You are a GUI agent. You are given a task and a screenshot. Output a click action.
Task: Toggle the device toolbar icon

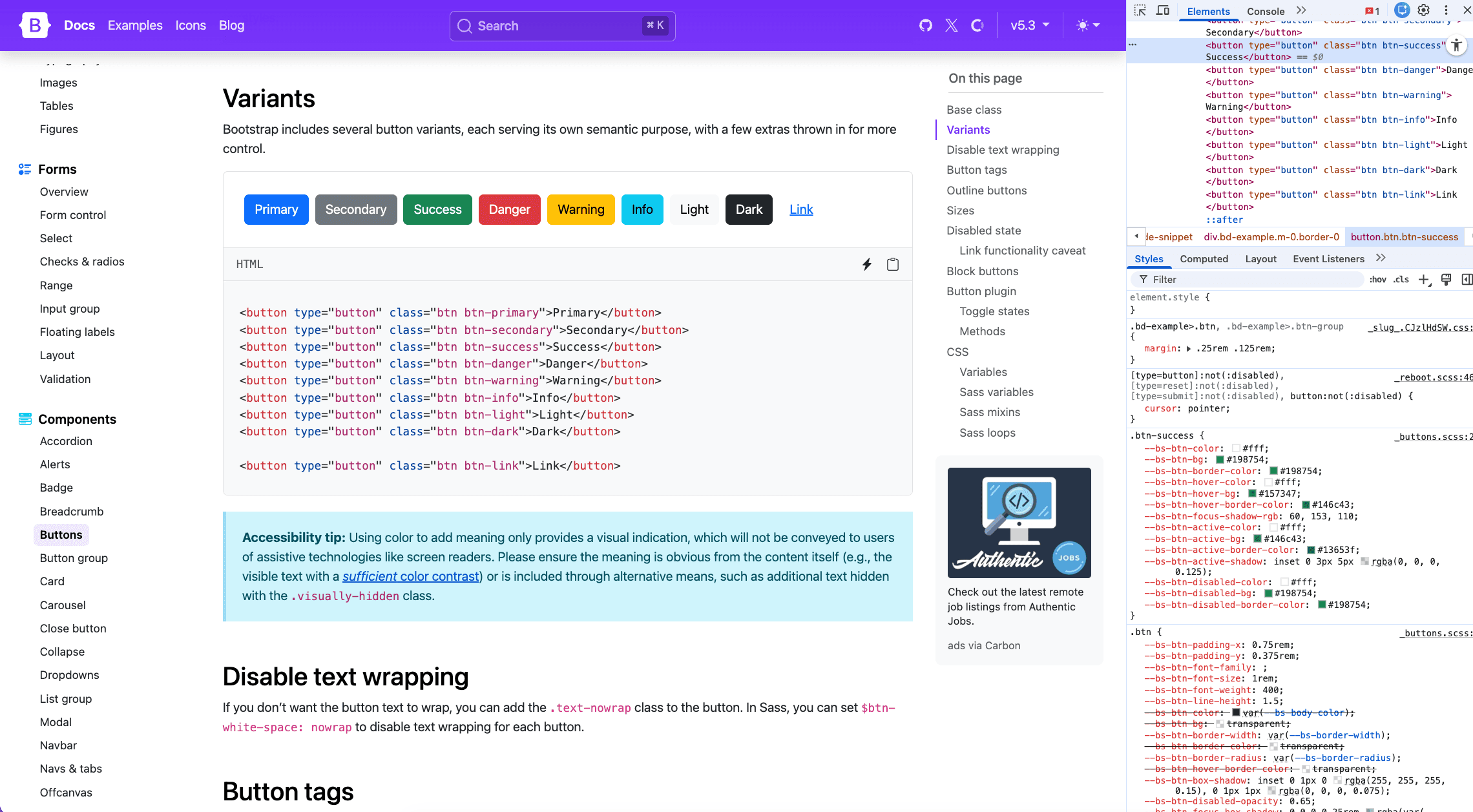(1163, 10)
